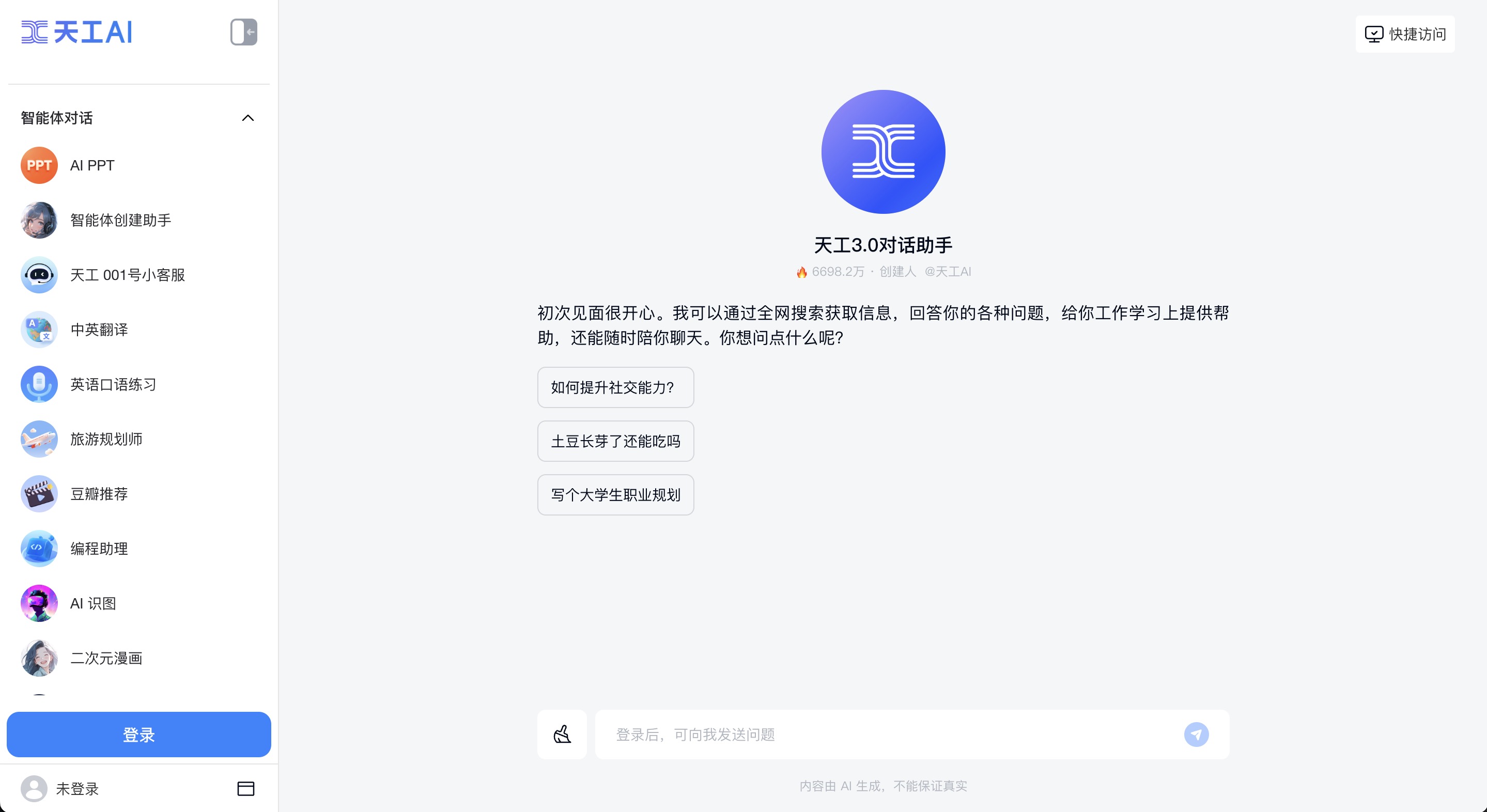Open the 豆瓣推荐 clapperboard icon
Screen dimensions: 1487x812
[39, 494]
